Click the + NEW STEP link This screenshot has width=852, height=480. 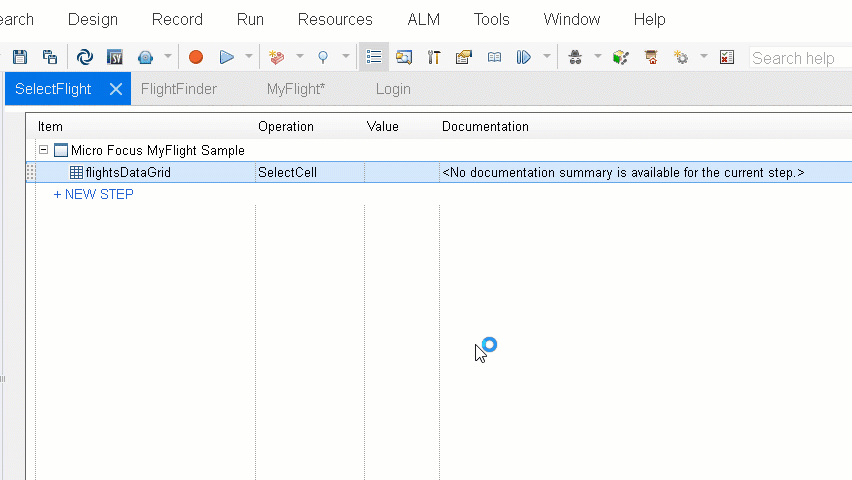(93, 194)
